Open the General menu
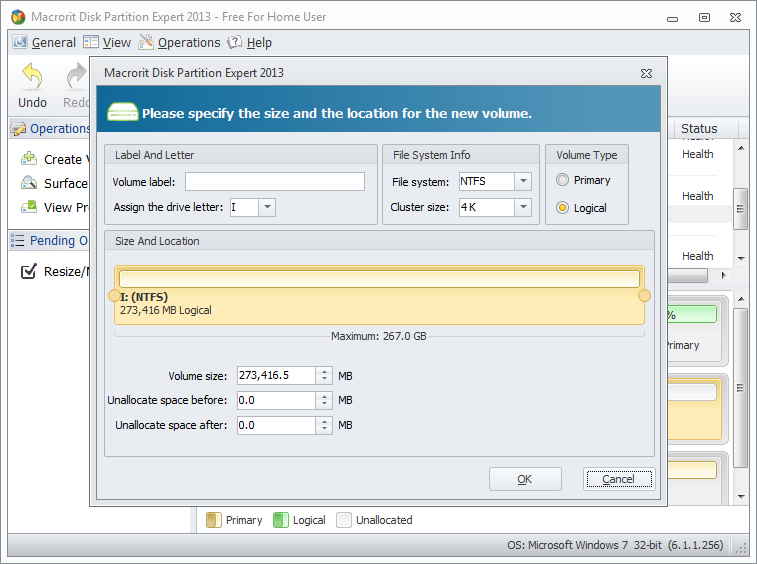The height and width of the screenshot is (564, 757). 54,42
